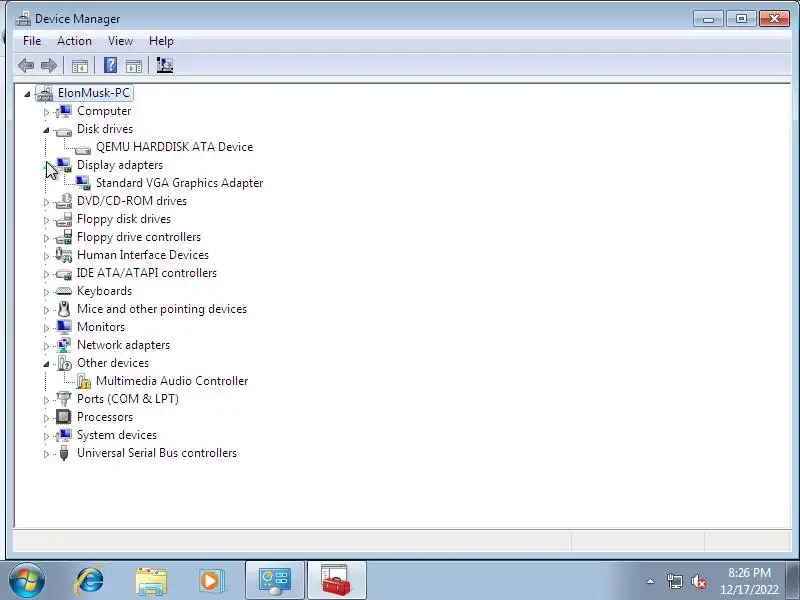Screen dimensions: 800x600
Task: Select the ElonMusk-PC label
Action: (x=93, y=93)
